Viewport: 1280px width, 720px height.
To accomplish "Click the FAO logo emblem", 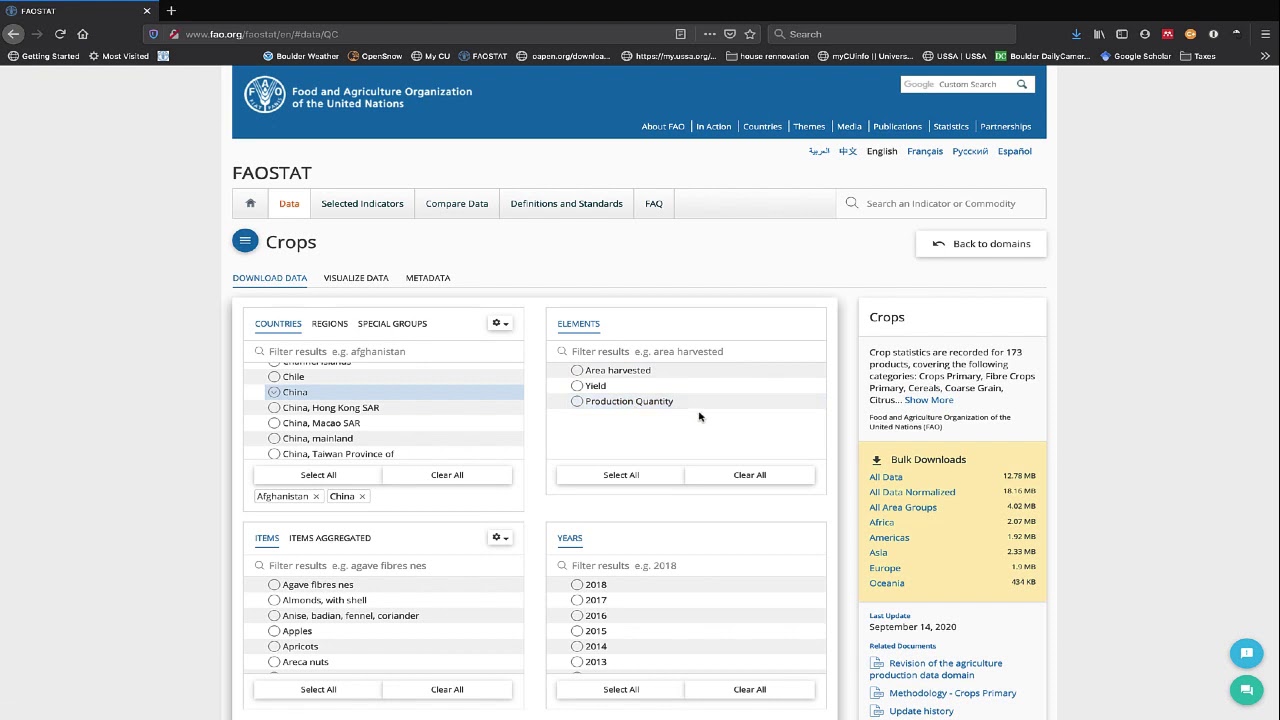I will pyautogui.click(x=264, y=95).
